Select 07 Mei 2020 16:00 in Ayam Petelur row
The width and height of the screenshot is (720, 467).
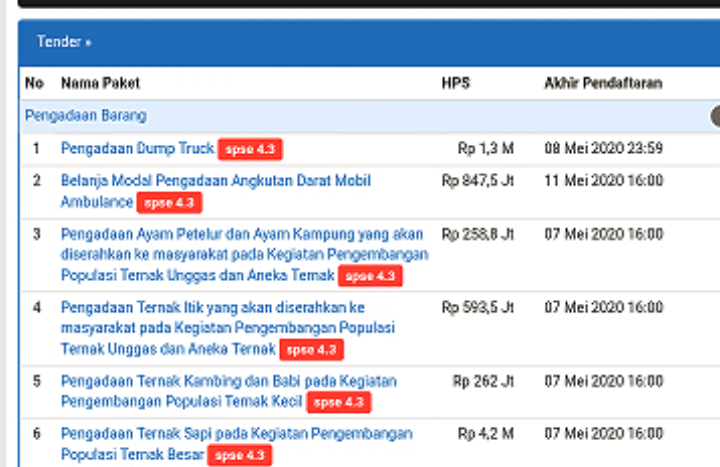[x=604, y=234]
